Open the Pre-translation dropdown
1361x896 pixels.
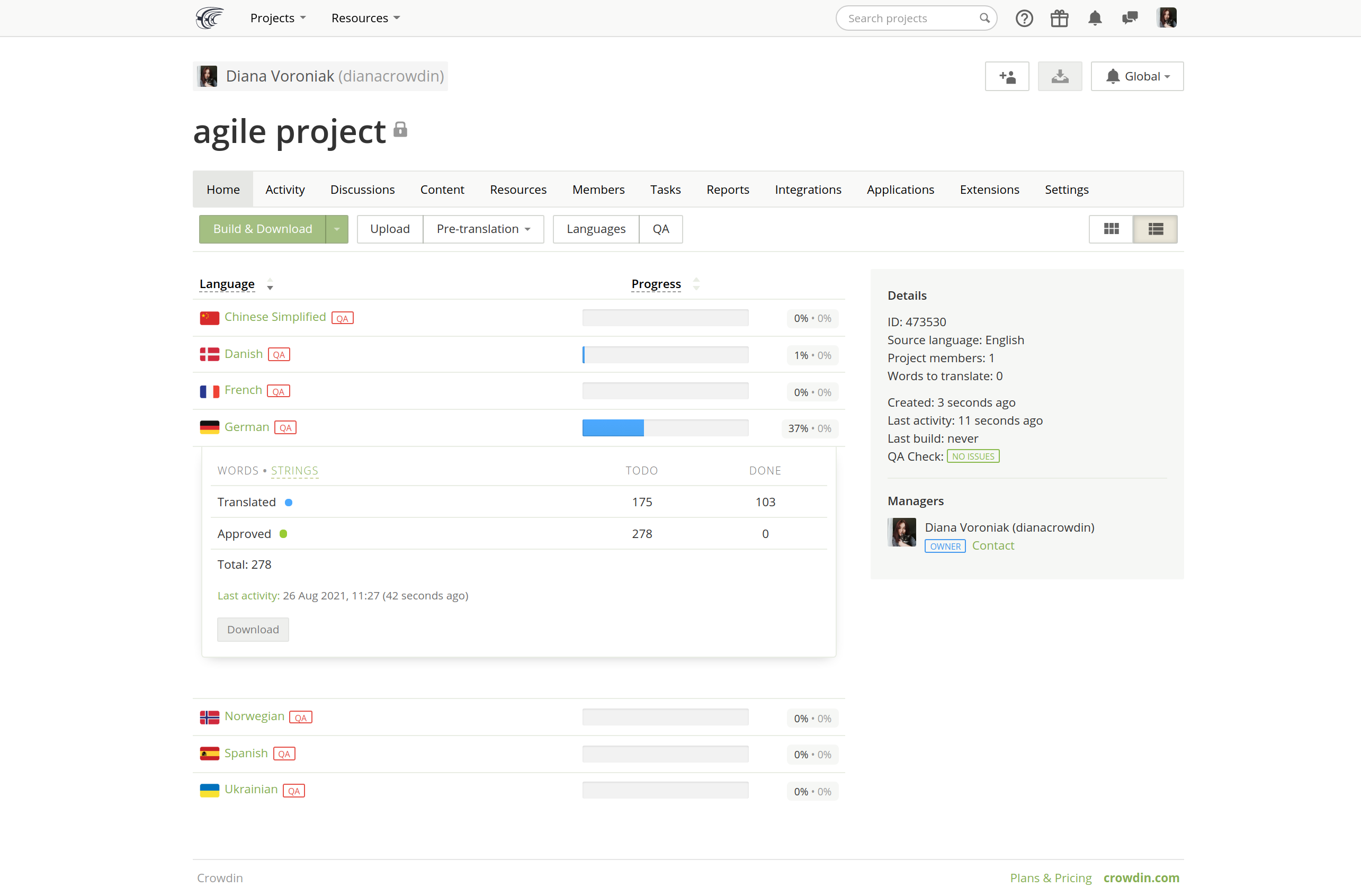[x=483, y=229]
